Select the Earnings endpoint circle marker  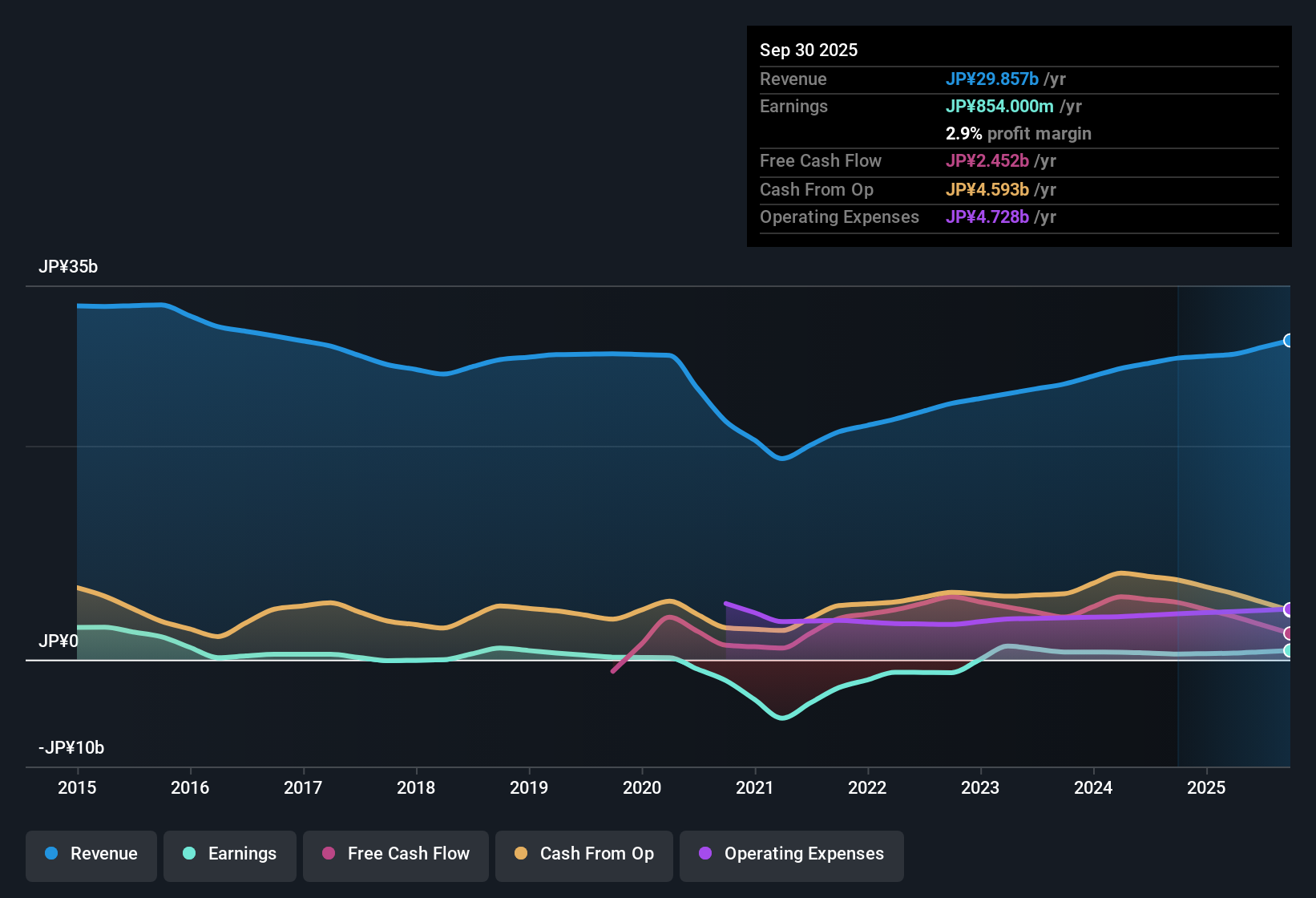[x=1289, y=652]
